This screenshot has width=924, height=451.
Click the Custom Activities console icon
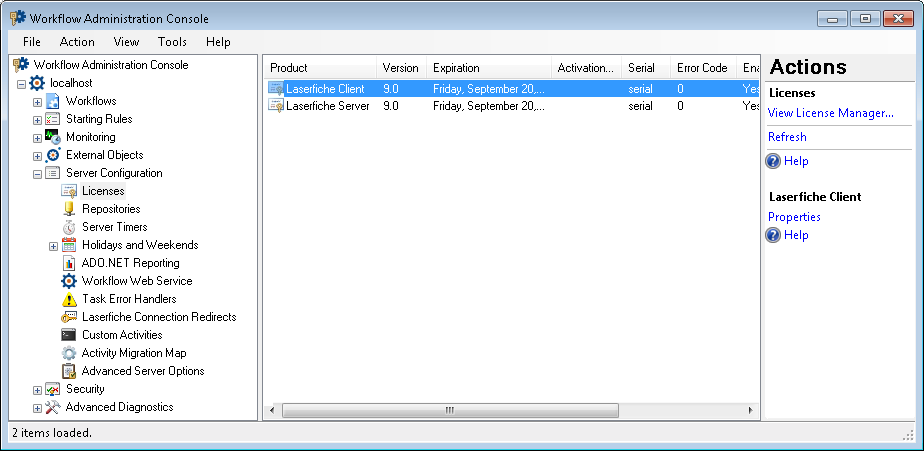[69, 335]
